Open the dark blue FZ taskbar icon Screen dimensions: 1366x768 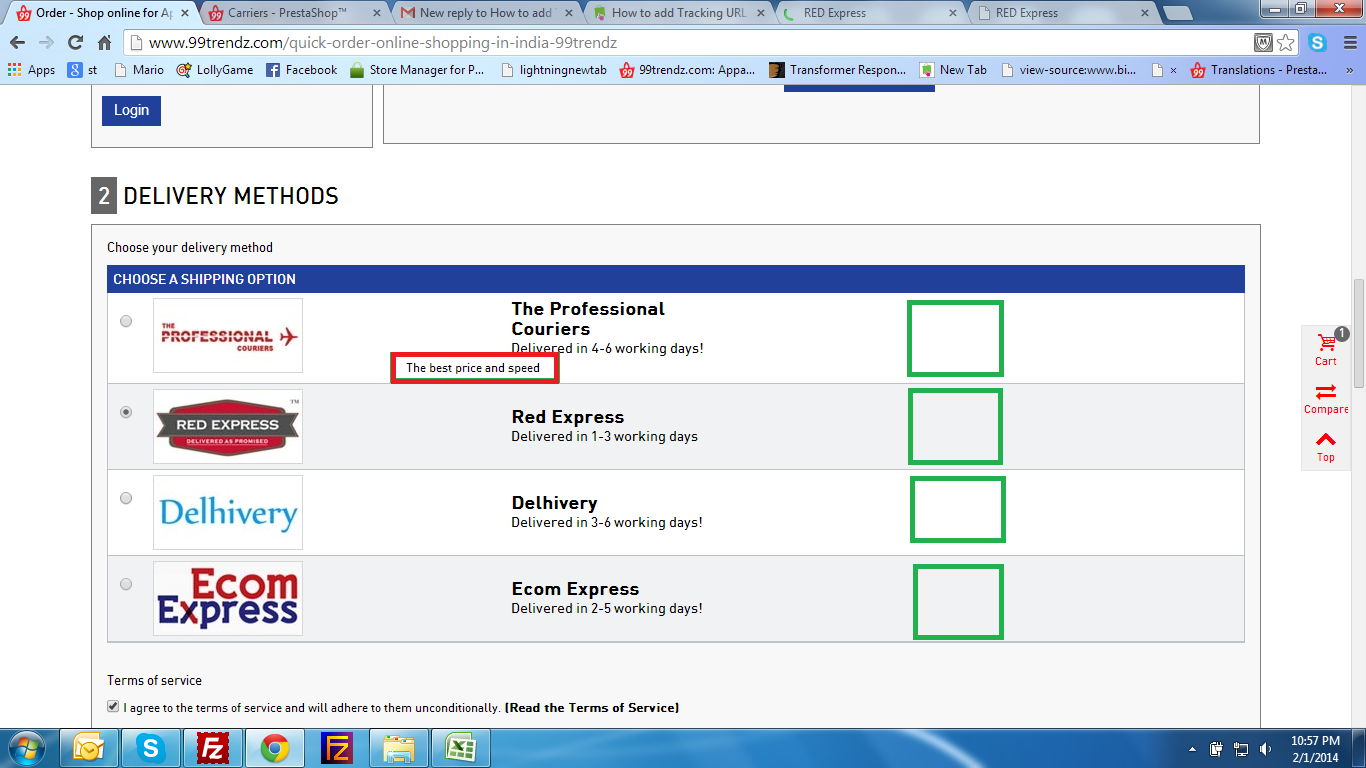pos(337,748)
